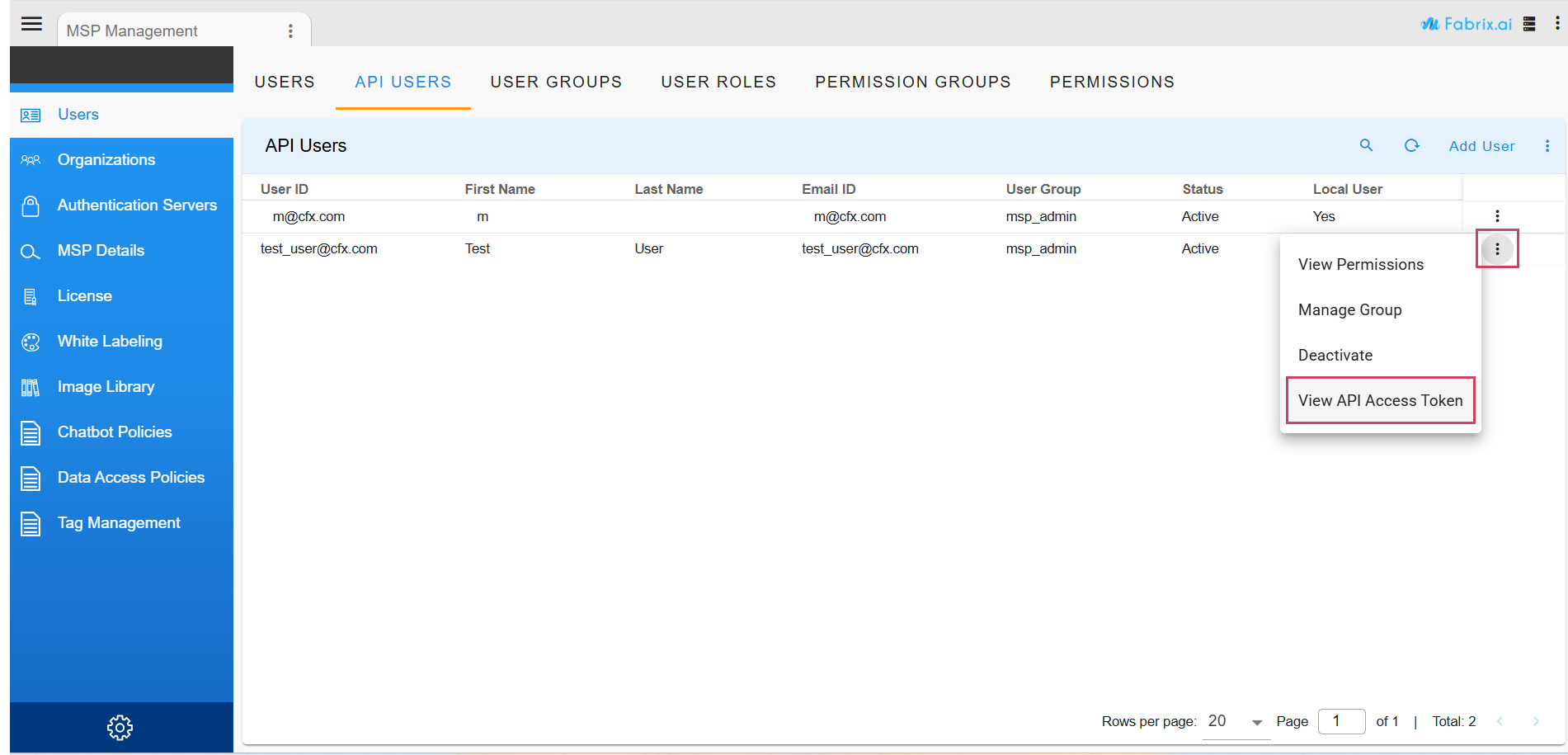The height and width of the screenshot is (755, 1568).
Task: Refresh the API Users table
Action: pyautogui.click(x=1412, y=145)
